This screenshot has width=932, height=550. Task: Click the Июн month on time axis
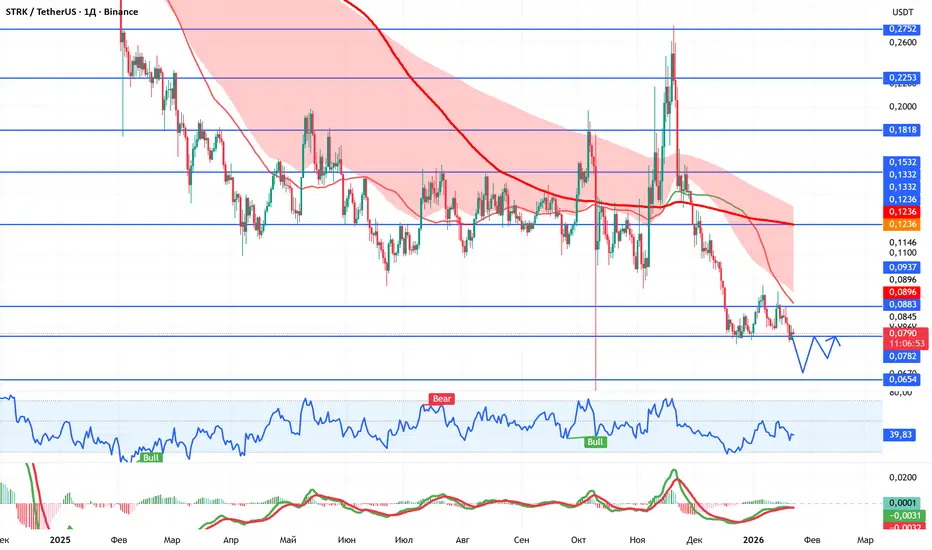346,540
